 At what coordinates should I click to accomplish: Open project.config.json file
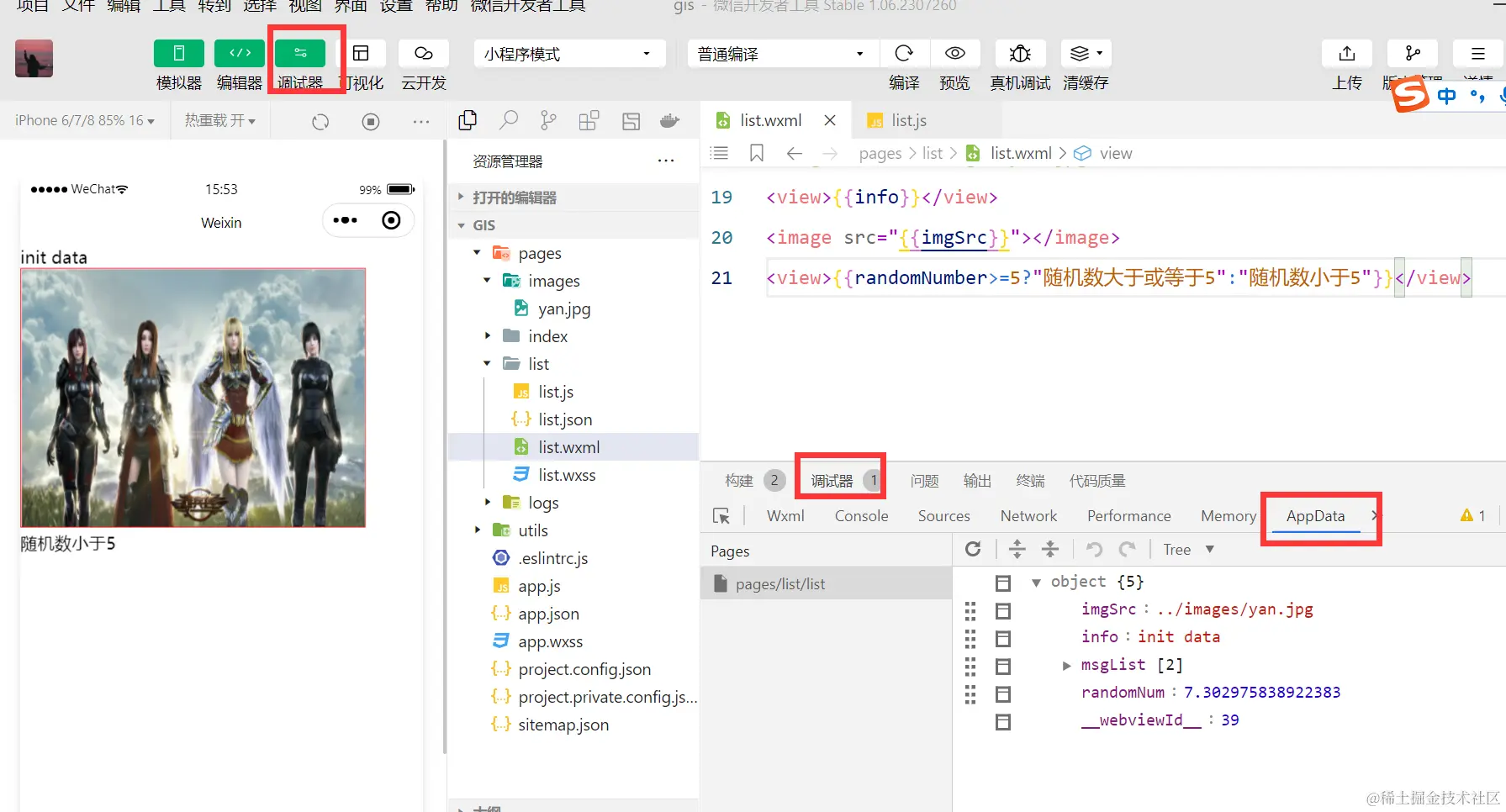[584, 669]
